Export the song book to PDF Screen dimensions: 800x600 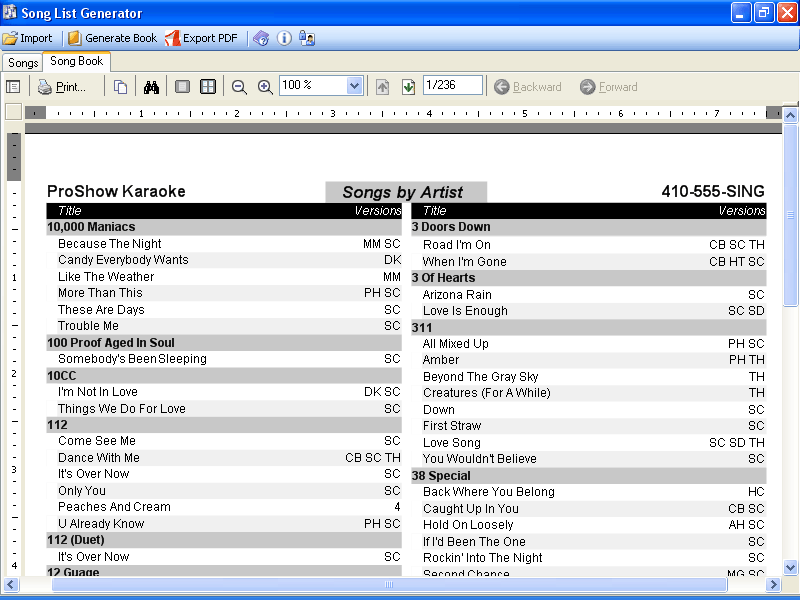point(202,38)
